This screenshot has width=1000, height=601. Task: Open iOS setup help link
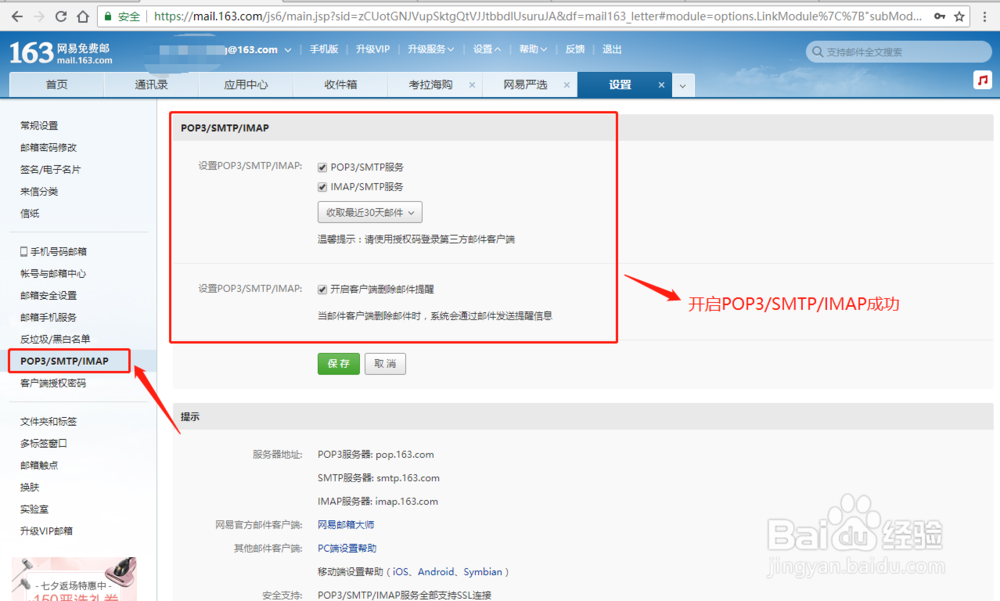pyautogui.click(x=401, y=572)
